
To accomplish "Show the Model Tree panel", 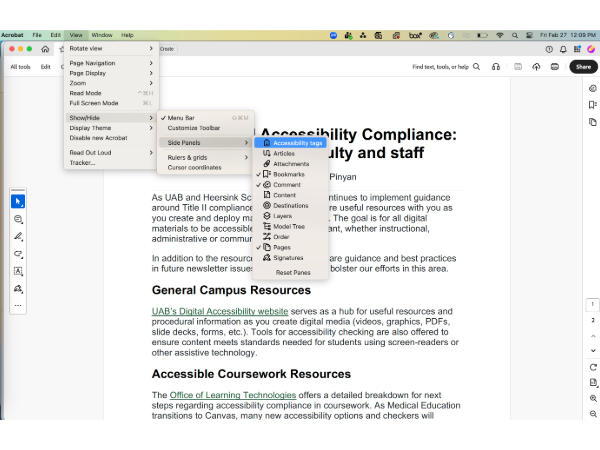I will (x=290, y=227).
